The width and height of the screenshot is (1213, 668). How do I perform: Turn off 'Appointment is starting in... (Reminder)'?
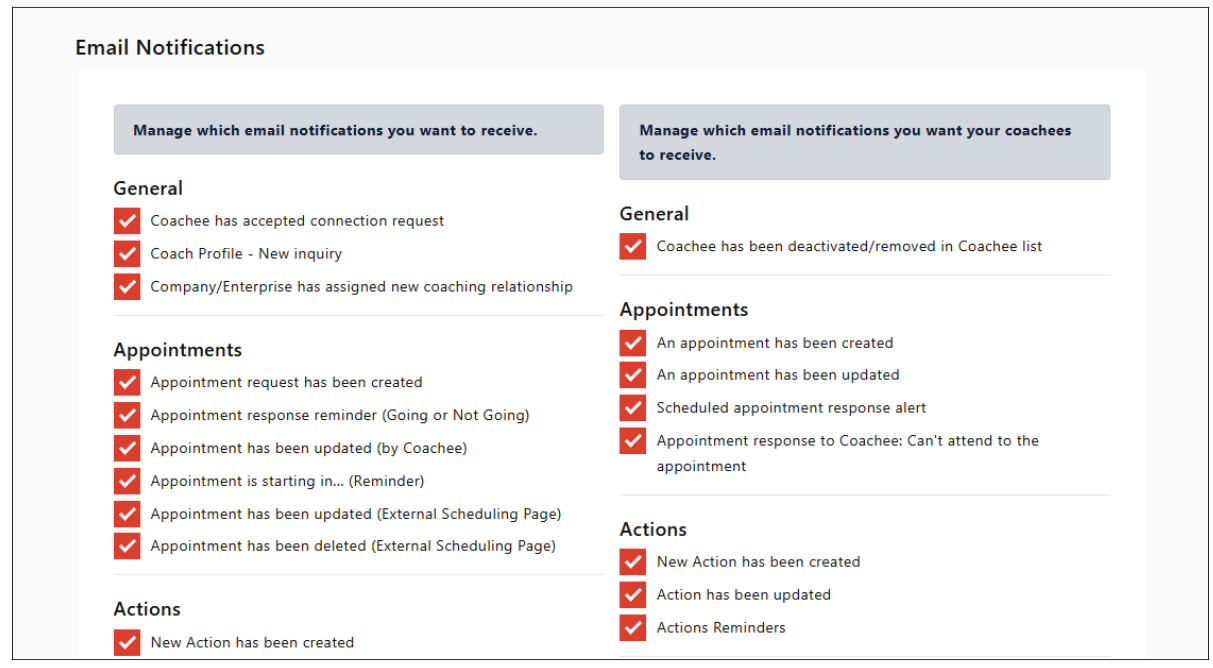click(127, 481)
